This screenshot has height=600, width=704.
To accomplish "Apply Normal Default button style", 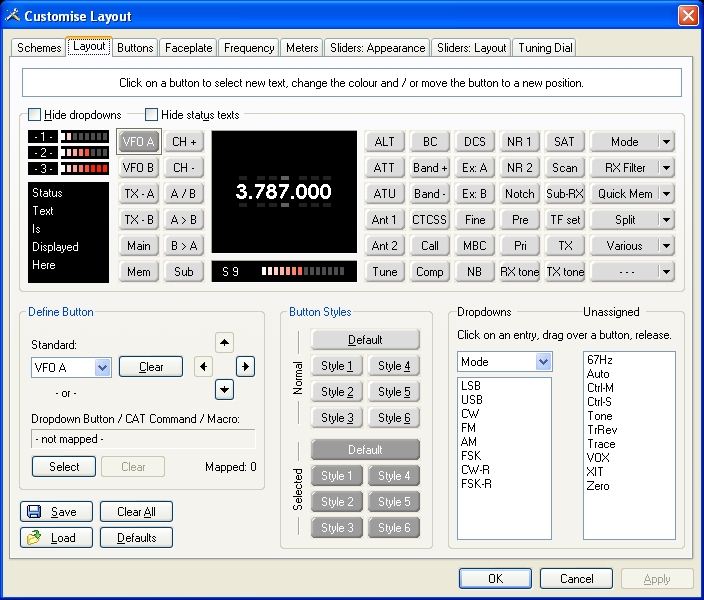I will (365, 340).
